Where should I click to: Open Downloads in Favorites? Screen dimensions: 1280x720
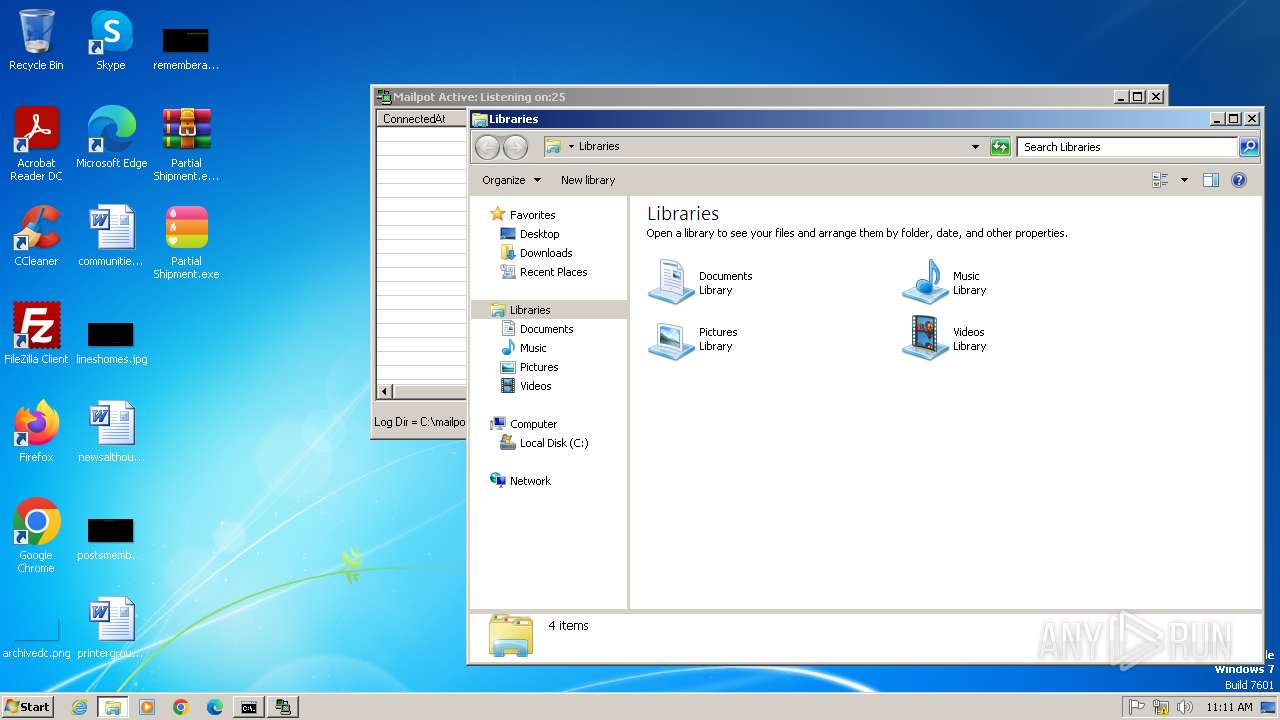point(546,253)
